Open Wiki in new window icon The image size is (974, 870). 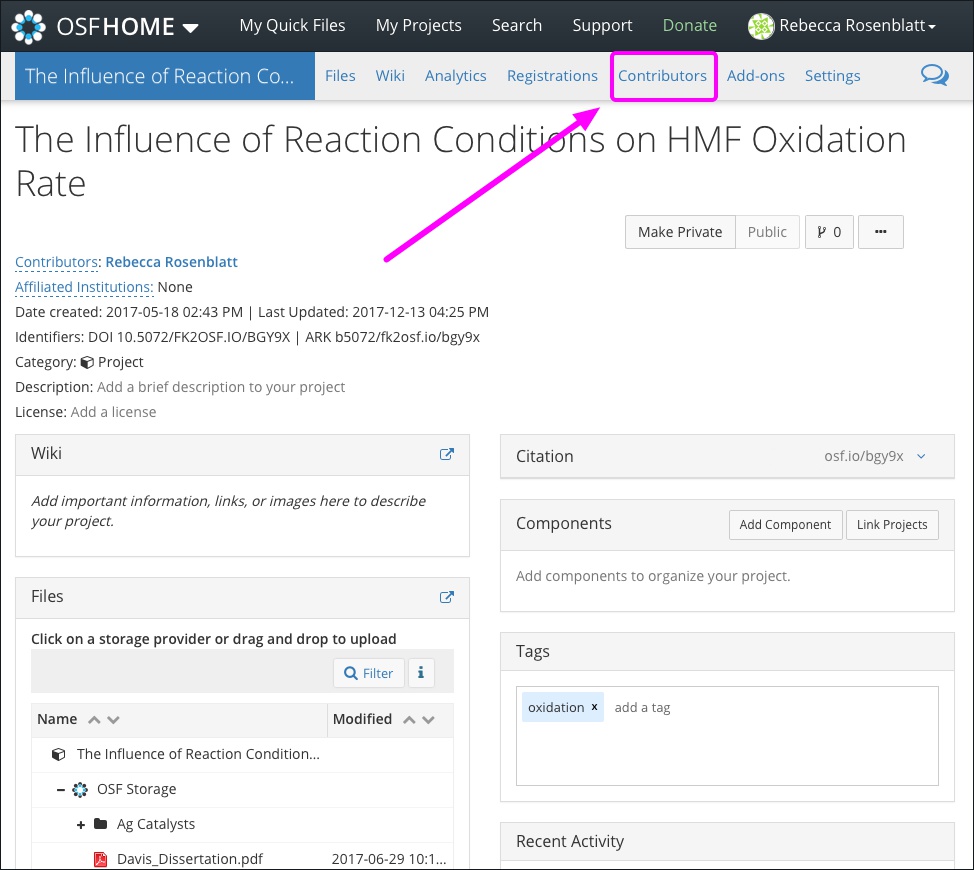click(x=446, y=454)
